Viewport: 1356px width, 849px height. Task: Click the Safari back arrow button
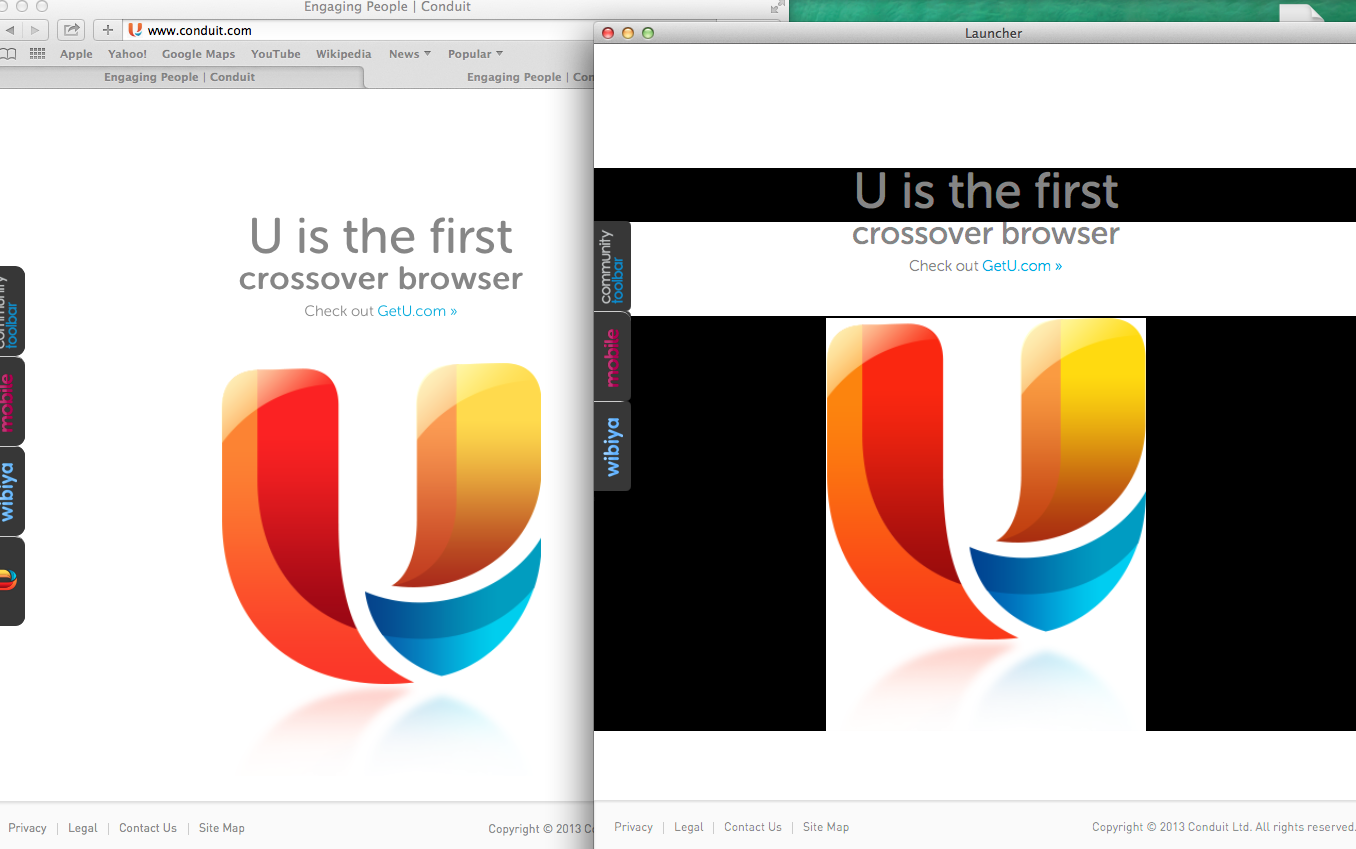[10, 30]
